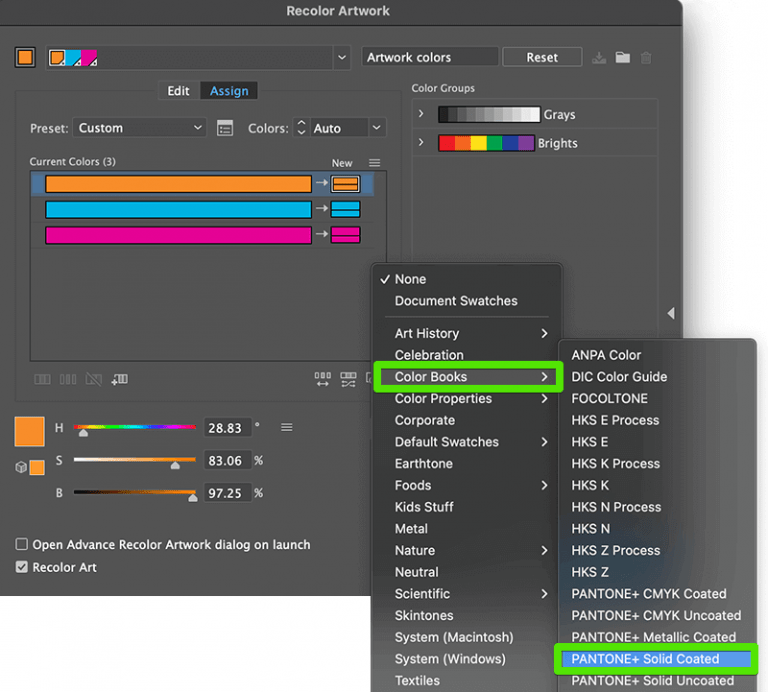
Task: Click the Grays color group swatch strip
Action: (x=489, y=114)
